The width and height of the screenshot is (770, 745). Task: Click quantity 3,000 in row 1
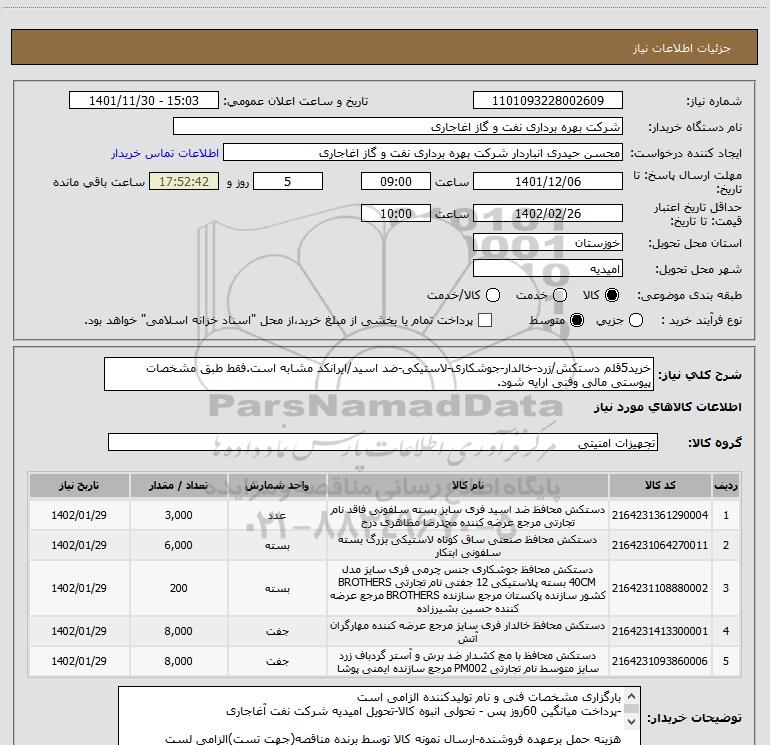179,515
